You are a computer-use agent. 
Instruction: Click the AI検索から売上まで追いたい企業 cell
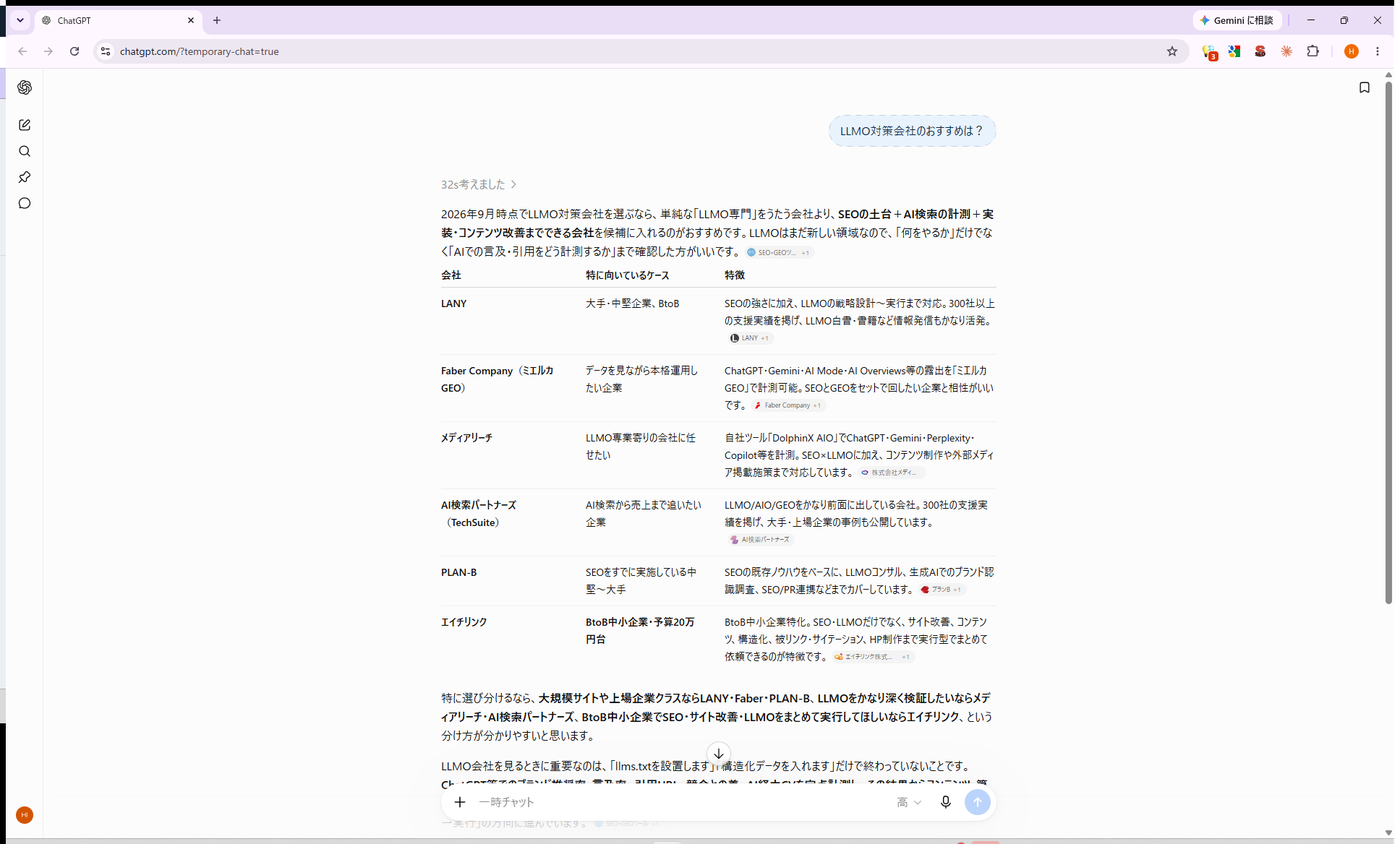click(644, 514)
